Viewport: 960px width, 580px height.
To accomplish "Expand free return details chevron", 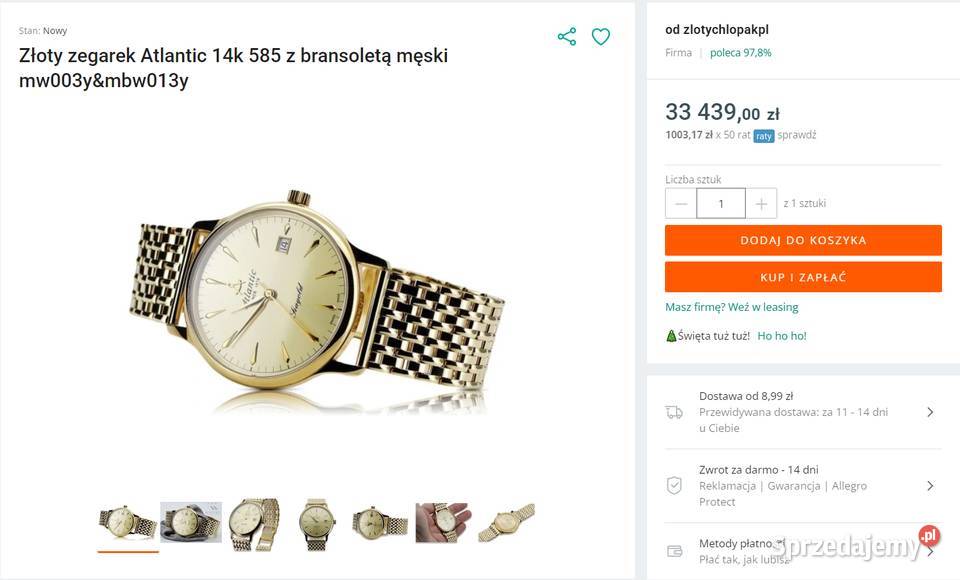I will pyautogui.click(x=930, y=485).
